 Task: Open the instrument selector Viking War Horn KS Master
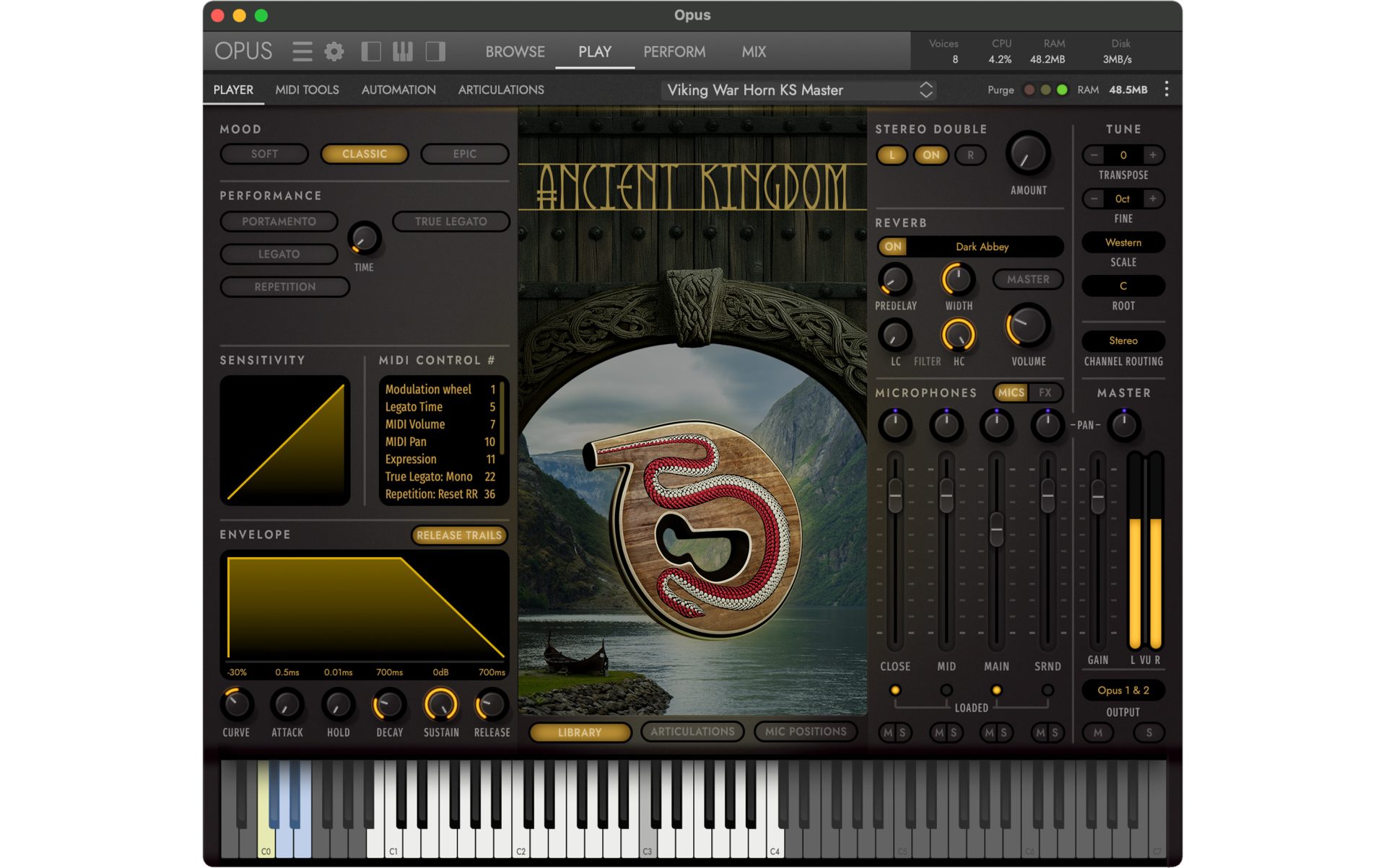798,90
